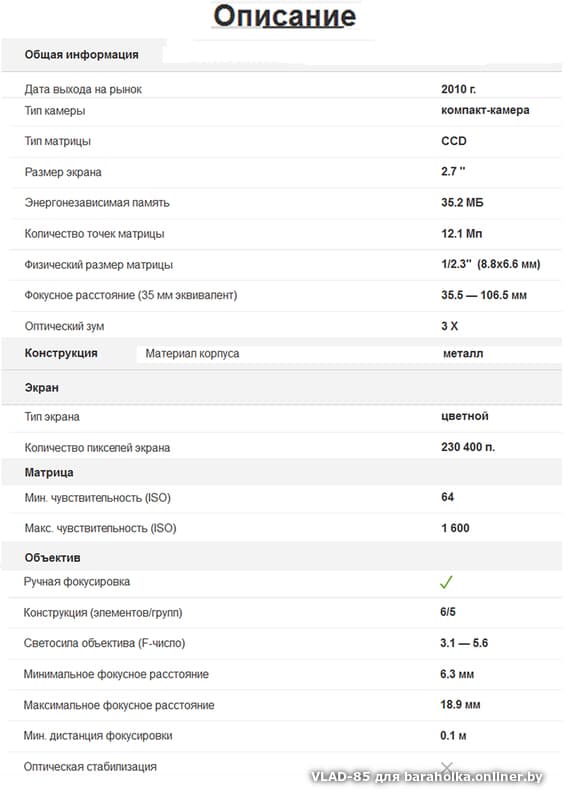The height and width of the screenshot is (800, 566).
Task: Click the Тип камеры label
Action: pyautogui.click(x=55, y=111)
